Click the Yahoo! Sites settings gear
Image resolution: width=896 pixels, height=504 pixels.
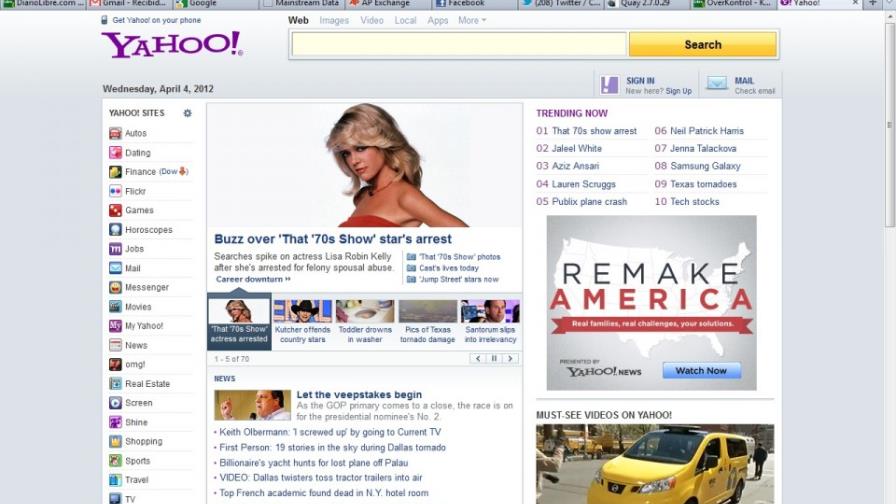(187, 113)
